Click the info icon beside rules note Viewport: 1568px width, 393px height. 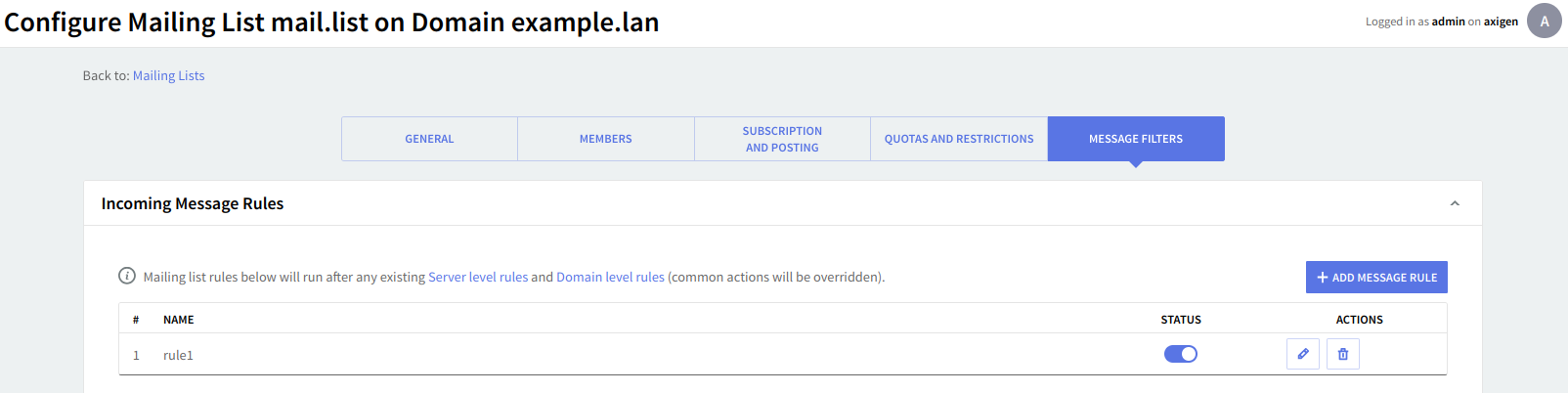[127, 276]
